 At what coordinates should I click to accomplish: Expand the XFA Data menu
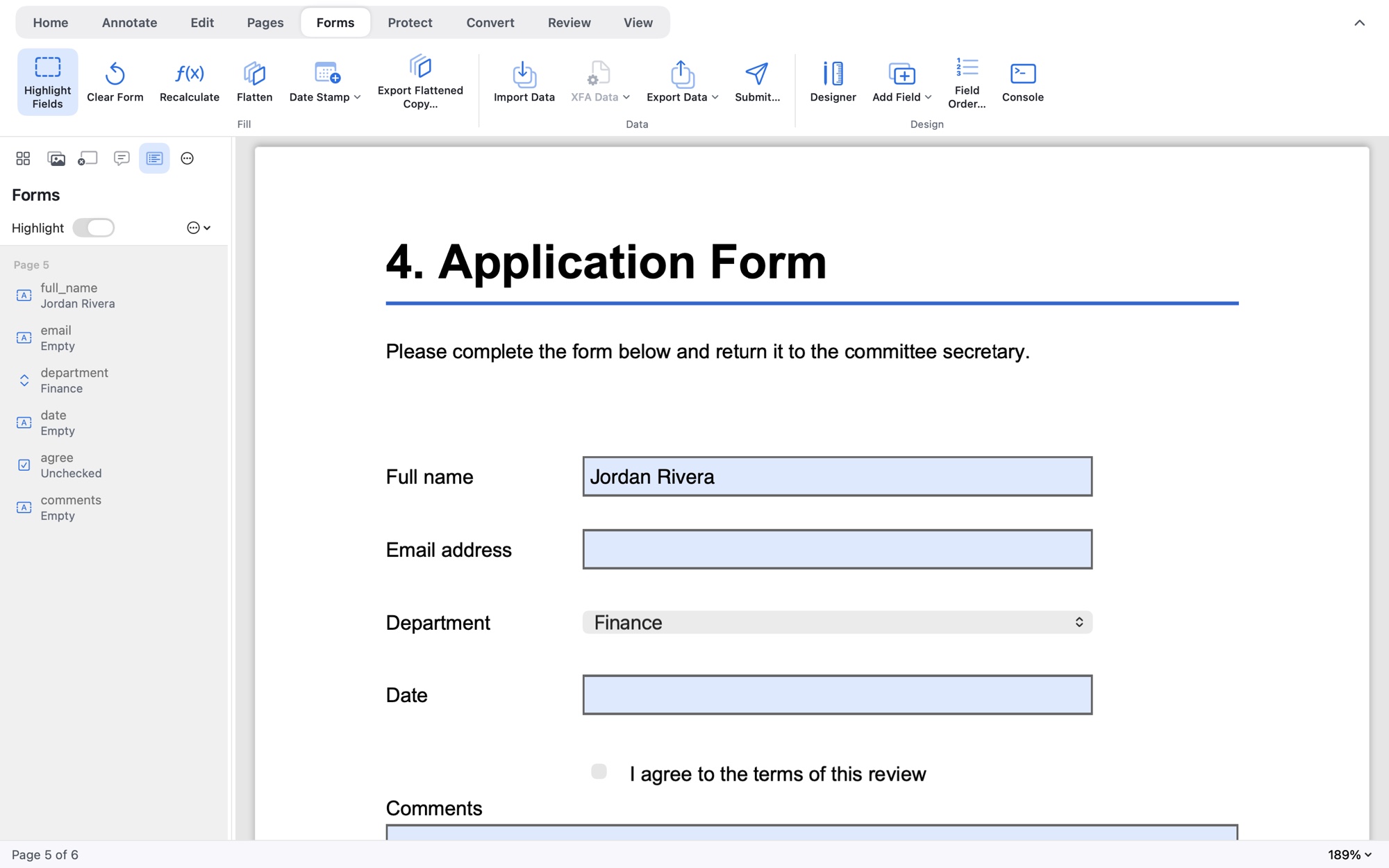600,82
